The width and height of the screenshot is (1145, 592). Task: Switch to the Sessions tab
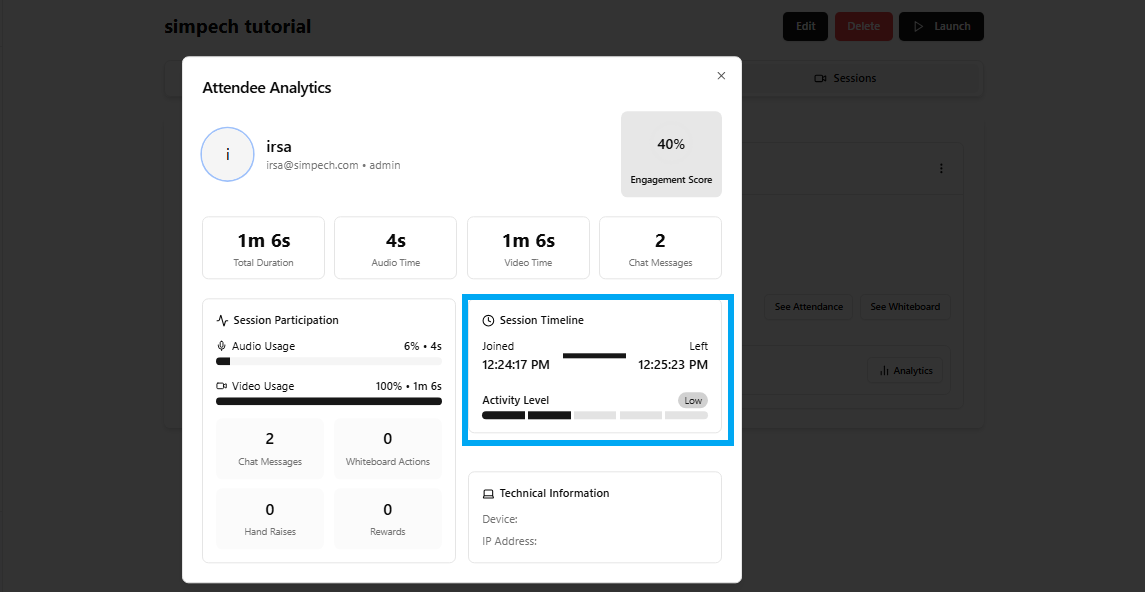point(845,78)
